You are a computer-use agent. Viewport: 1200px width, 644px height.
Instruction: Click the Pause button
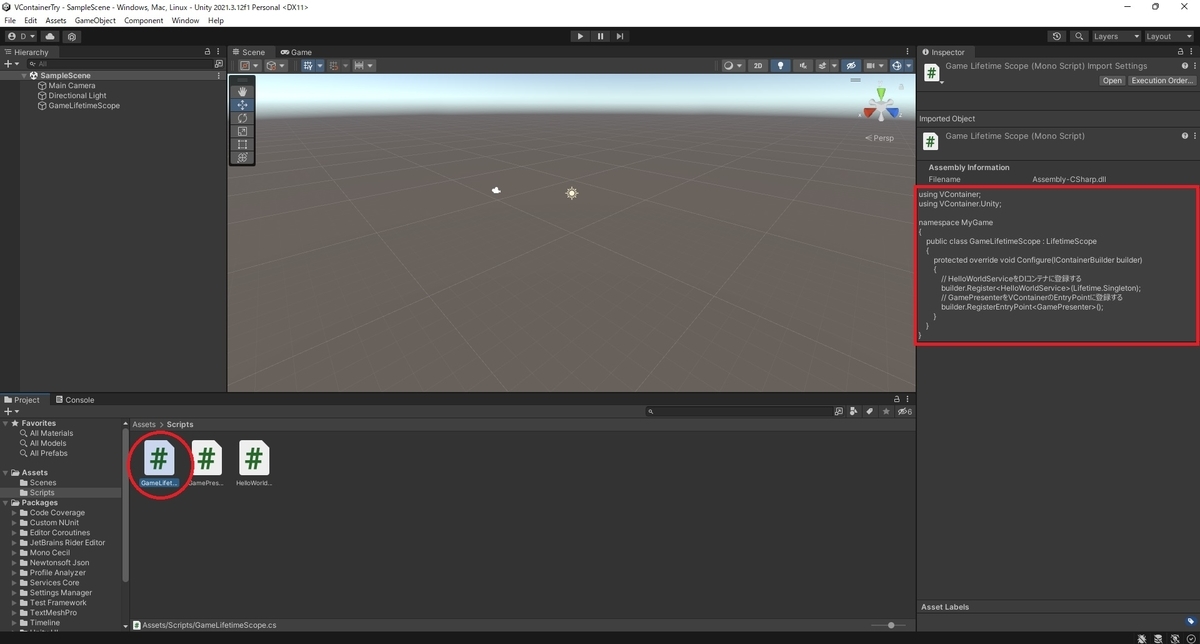pos(600,36)
